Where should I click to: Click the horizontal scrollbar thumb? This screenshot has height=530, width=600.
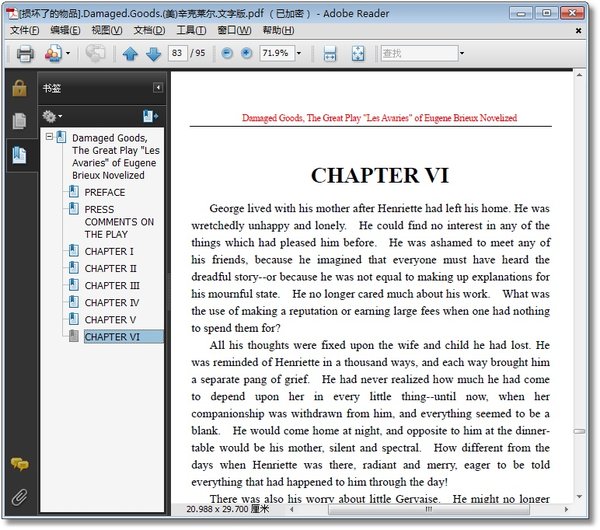(x=429, y=509)
